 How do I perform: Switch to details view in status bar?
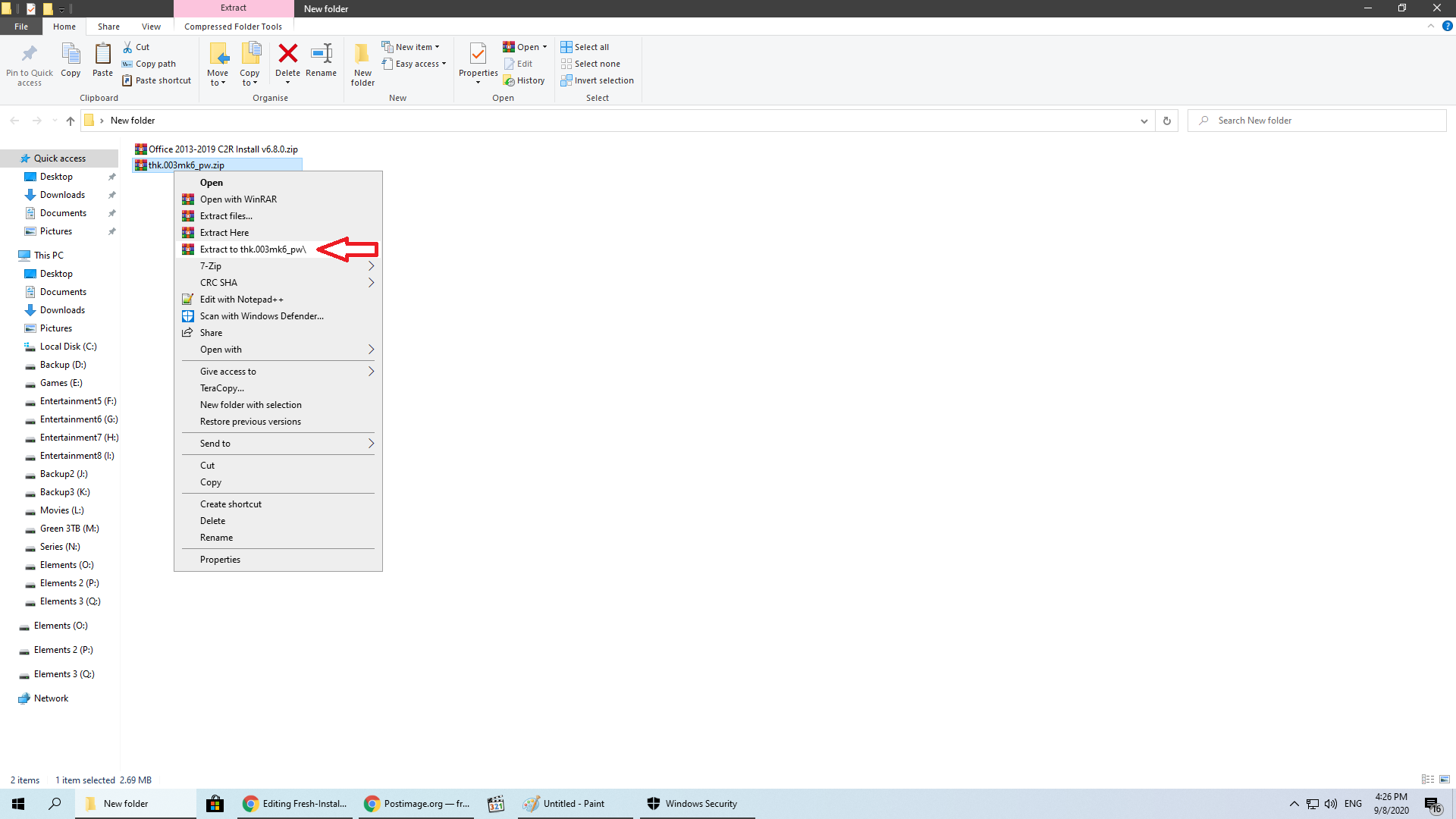[1428, 780]
